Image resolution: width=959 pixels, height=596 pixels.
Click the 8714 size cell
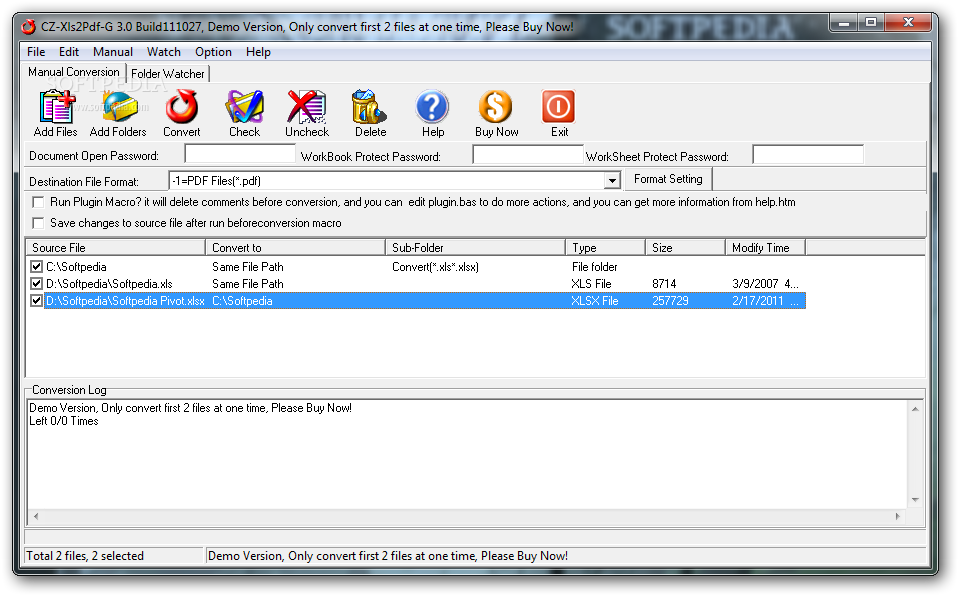(x=664, y=284)
